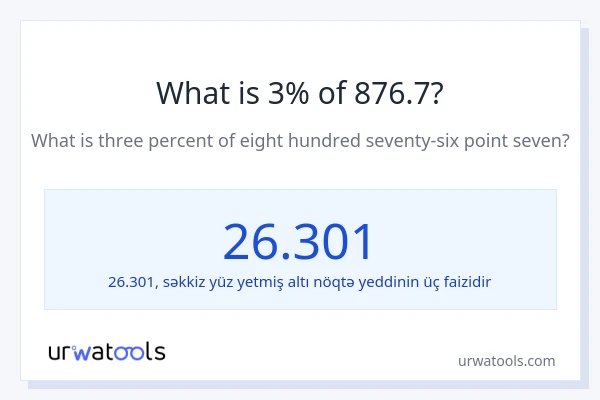Select the large 26.301 result number

coord(299,241)
